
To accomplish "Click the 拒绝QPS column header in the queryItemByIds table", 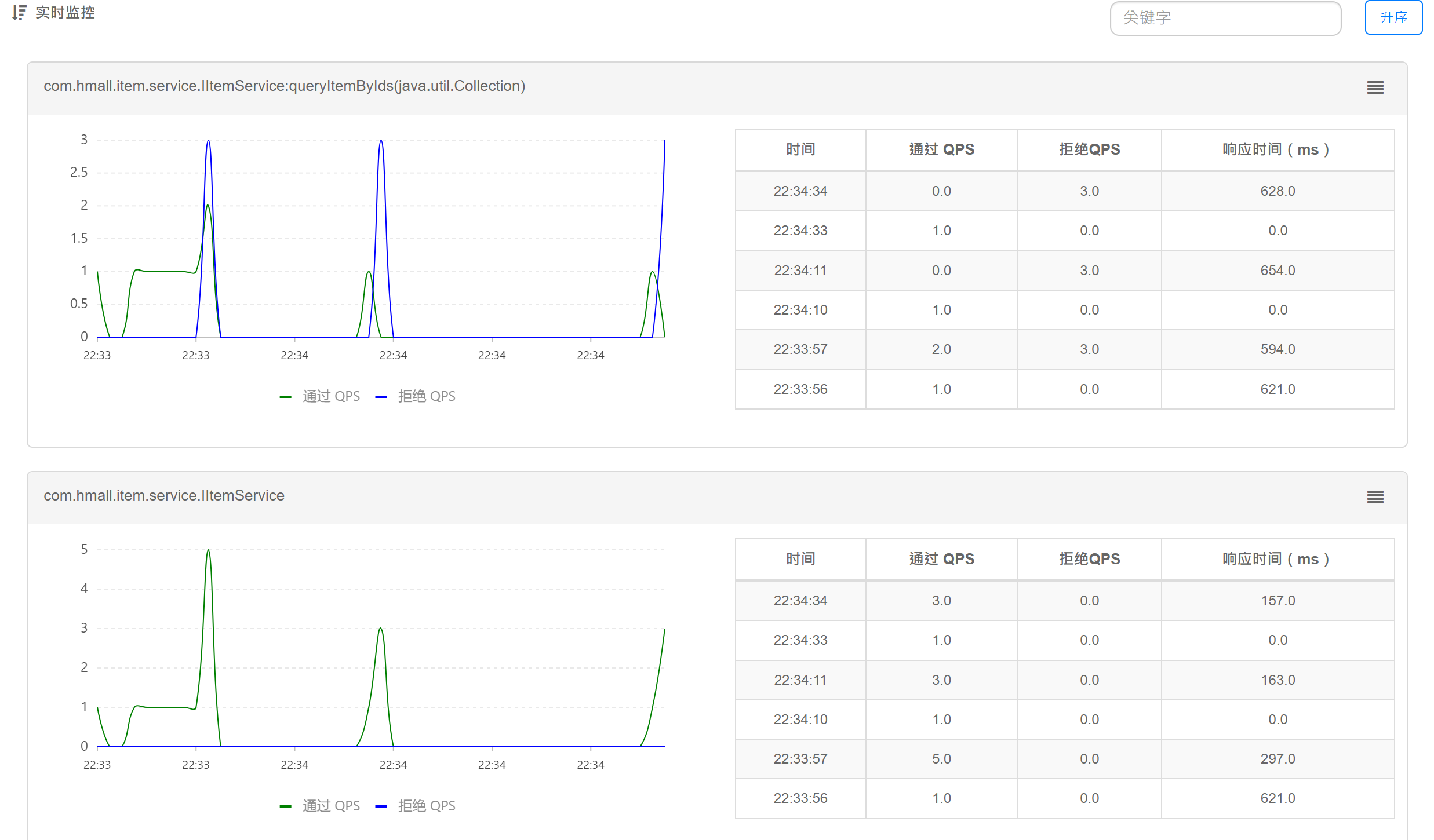I will [1089, 149].
